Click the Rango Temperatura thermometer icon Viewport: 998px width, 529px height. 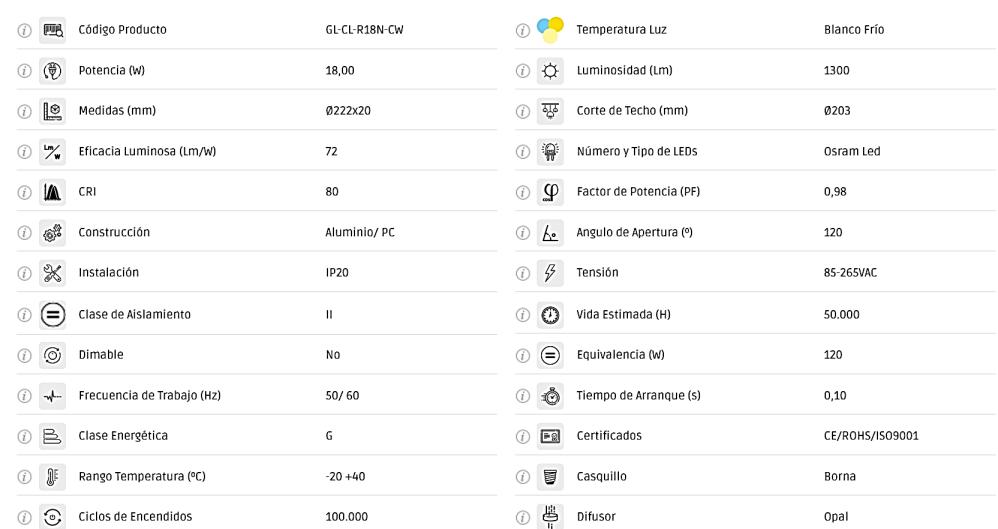(x=52, y=476)
